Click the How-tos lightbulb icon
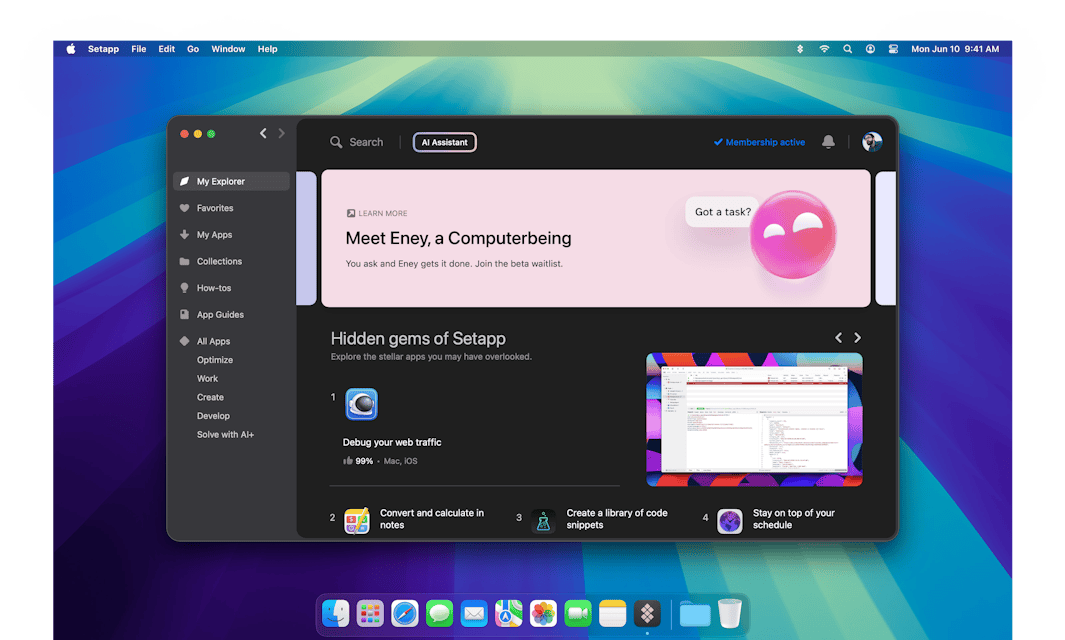This screenshot has height=640, width=1065. 184,288
